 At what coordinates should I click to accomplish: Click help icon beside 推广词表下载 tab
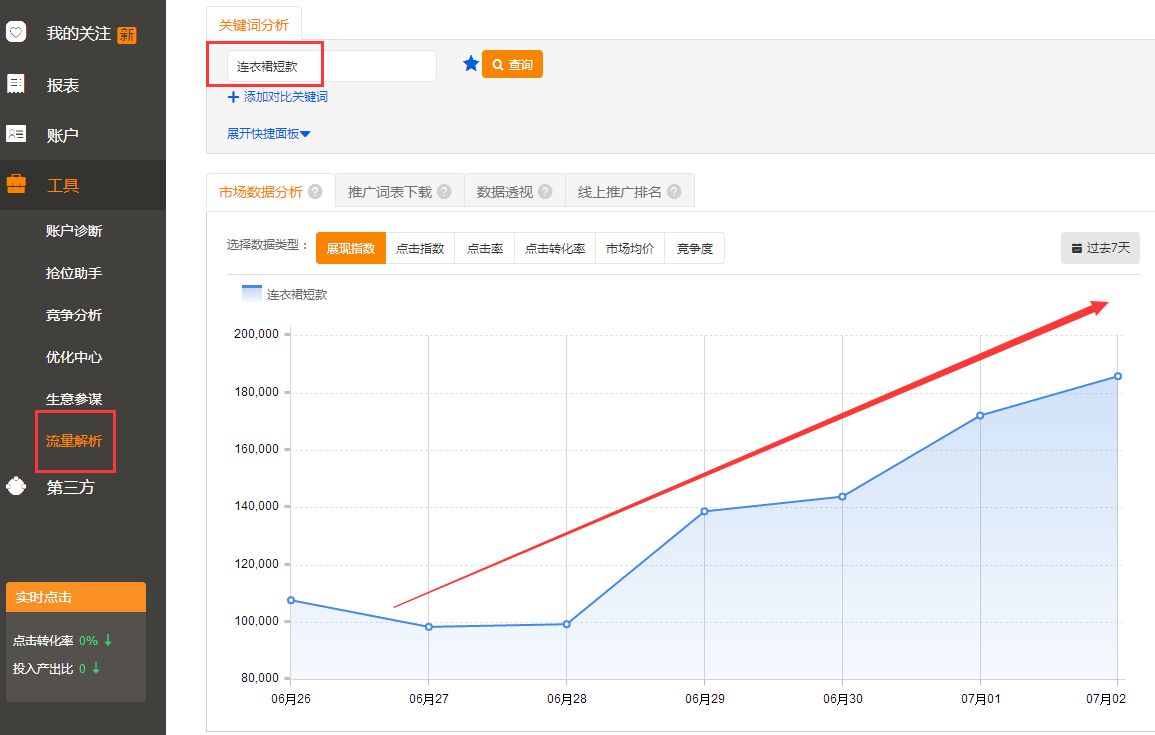[x=444, y=192]
